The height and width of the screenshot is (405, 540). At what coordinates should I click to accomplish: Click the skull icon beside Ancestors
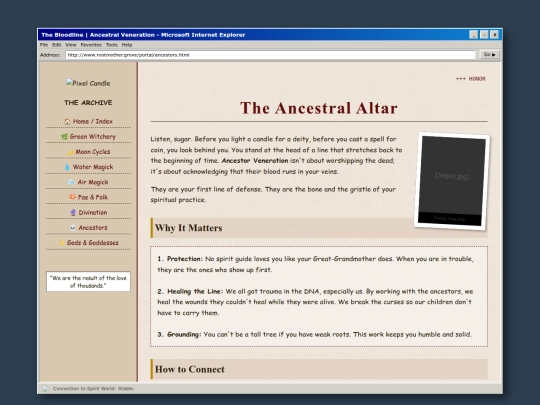tap(73, 228)
